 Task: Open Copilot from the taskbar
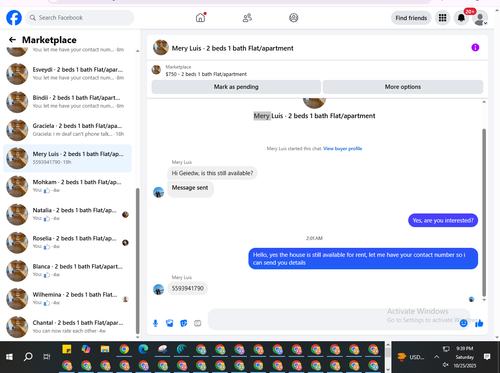point(86,349)
